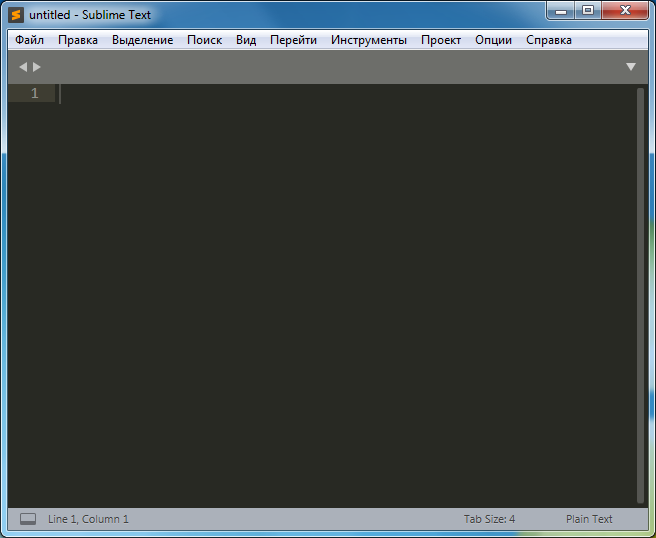
Task: Close the Sublime Text window
Action: (x=625, y=10)
